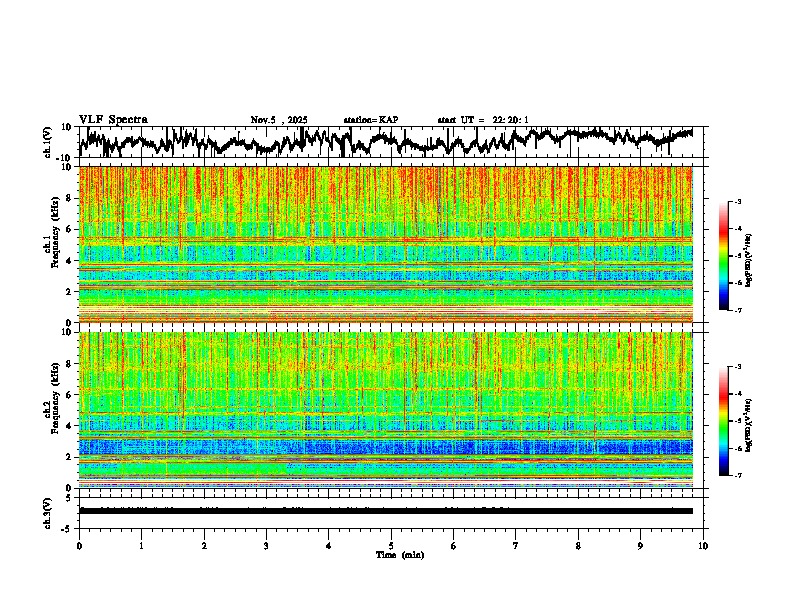Image resolution: width=792 pixels, height=612 pixels.
Task: Click the ch.2 color bar log(PSD) unit label
Action: (x=748, y=426)
